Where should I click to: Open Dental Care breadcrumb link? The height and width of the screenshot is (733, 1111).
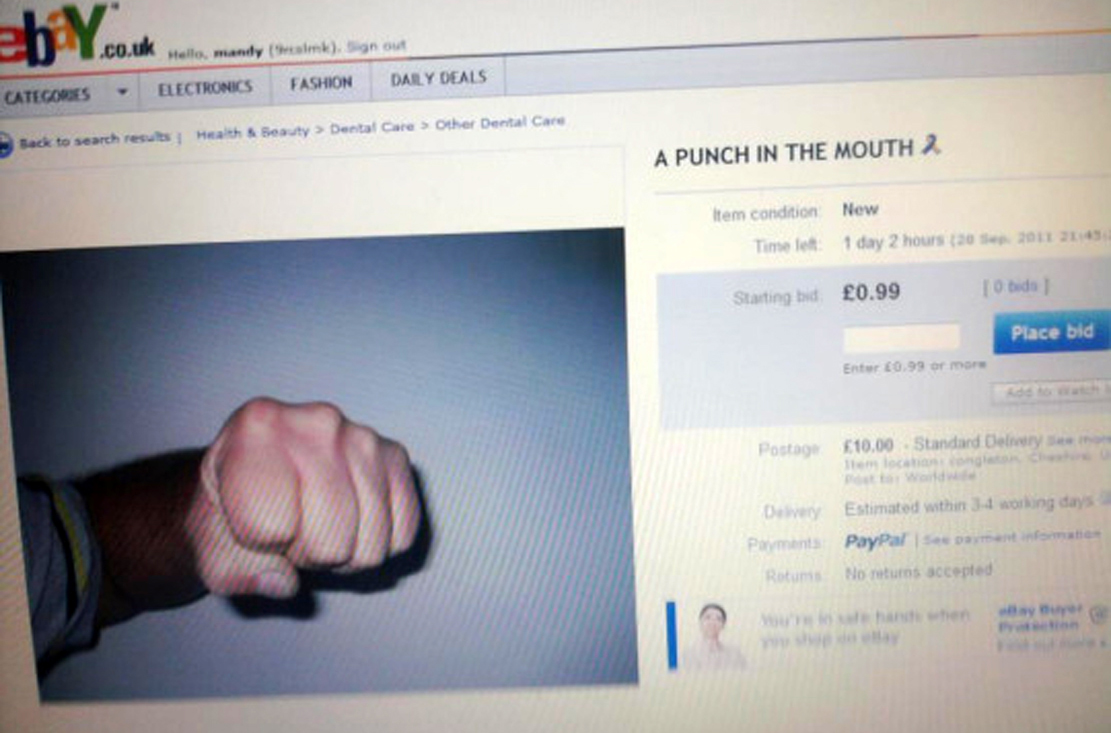372,127
